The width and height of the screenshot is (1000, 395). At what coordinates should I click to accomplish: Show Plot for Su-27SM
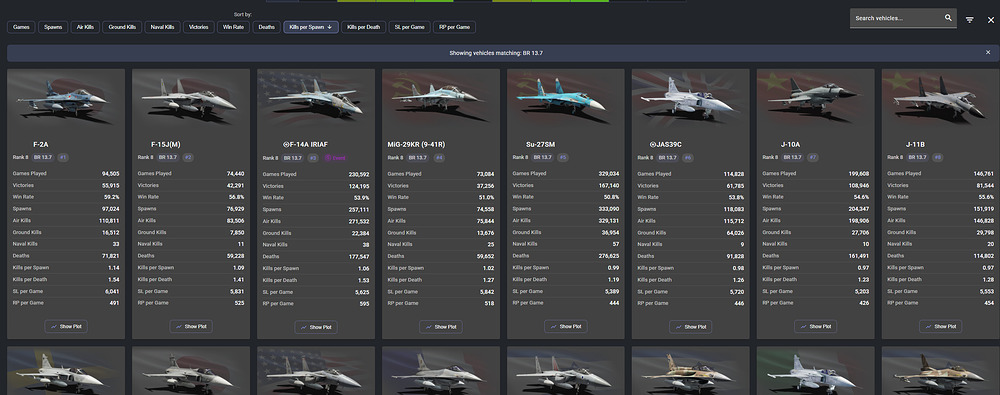click(566, 326)
